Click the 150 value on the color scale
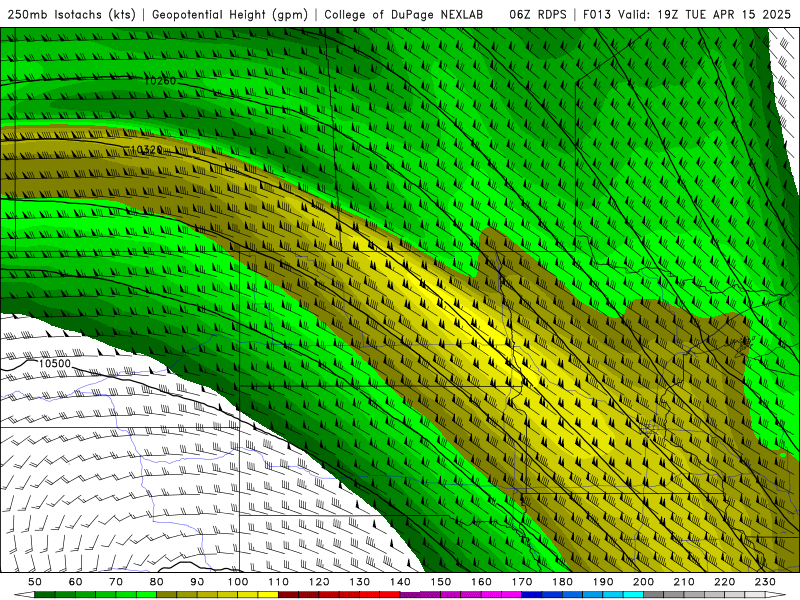Image resolution: width=800 pixels, height=600 pixels. tap(441, 582)
